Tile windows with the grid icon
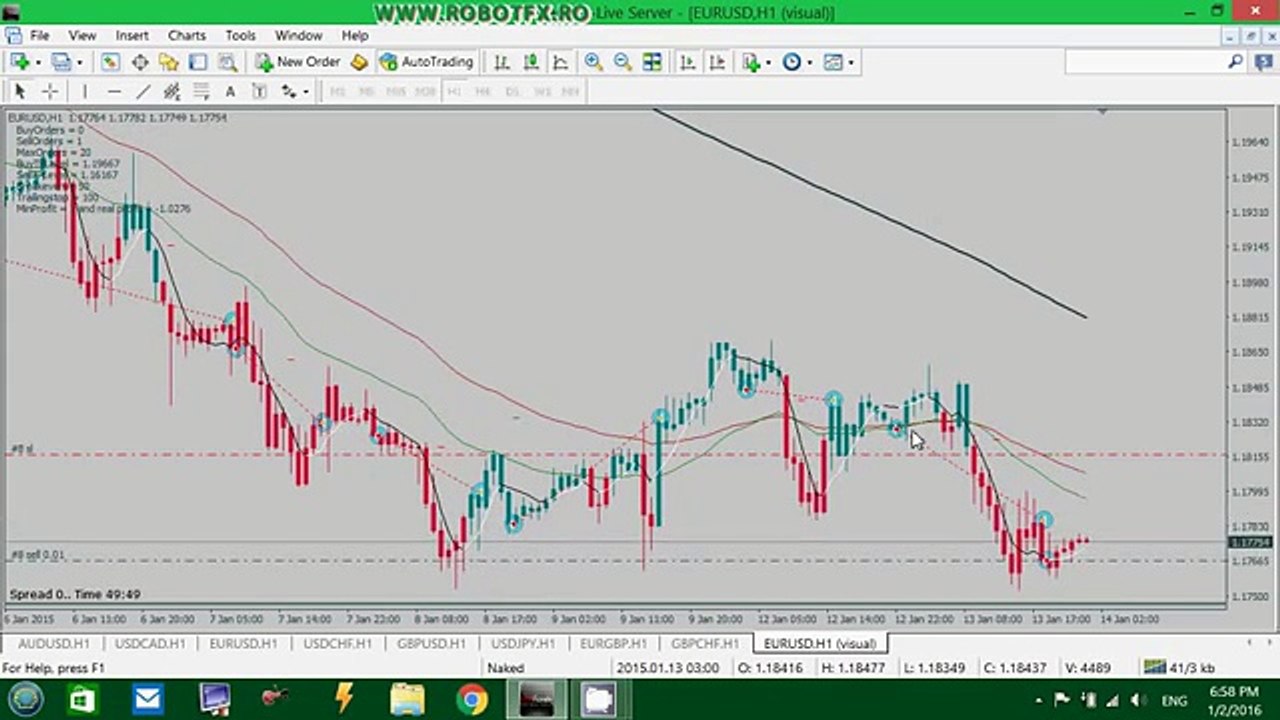This screenshot has height=720, width=1280. click(x=652, y=62)
